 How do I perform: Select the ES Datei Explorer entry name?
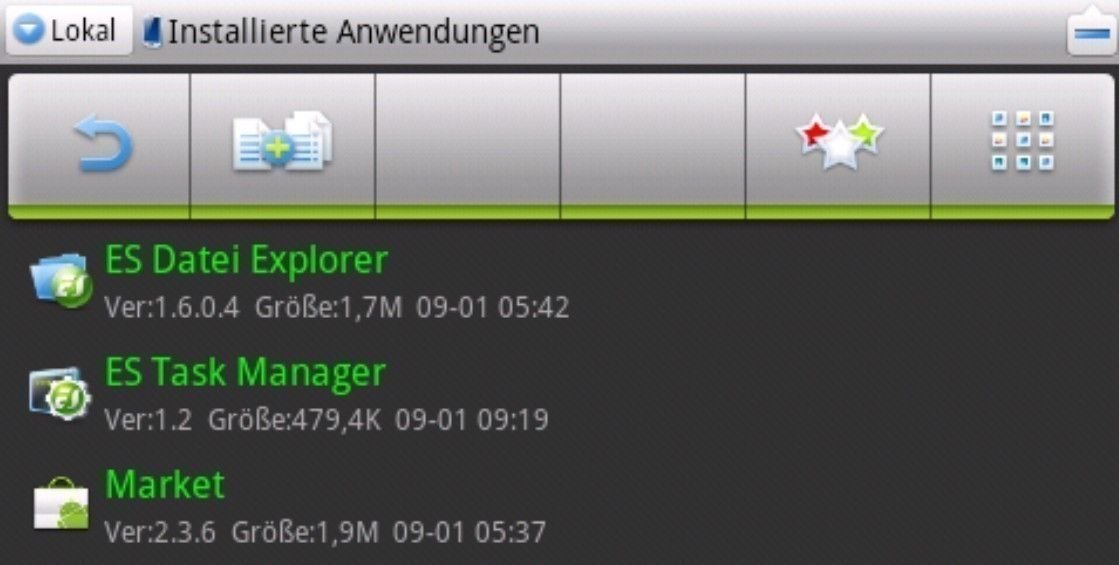246,260
